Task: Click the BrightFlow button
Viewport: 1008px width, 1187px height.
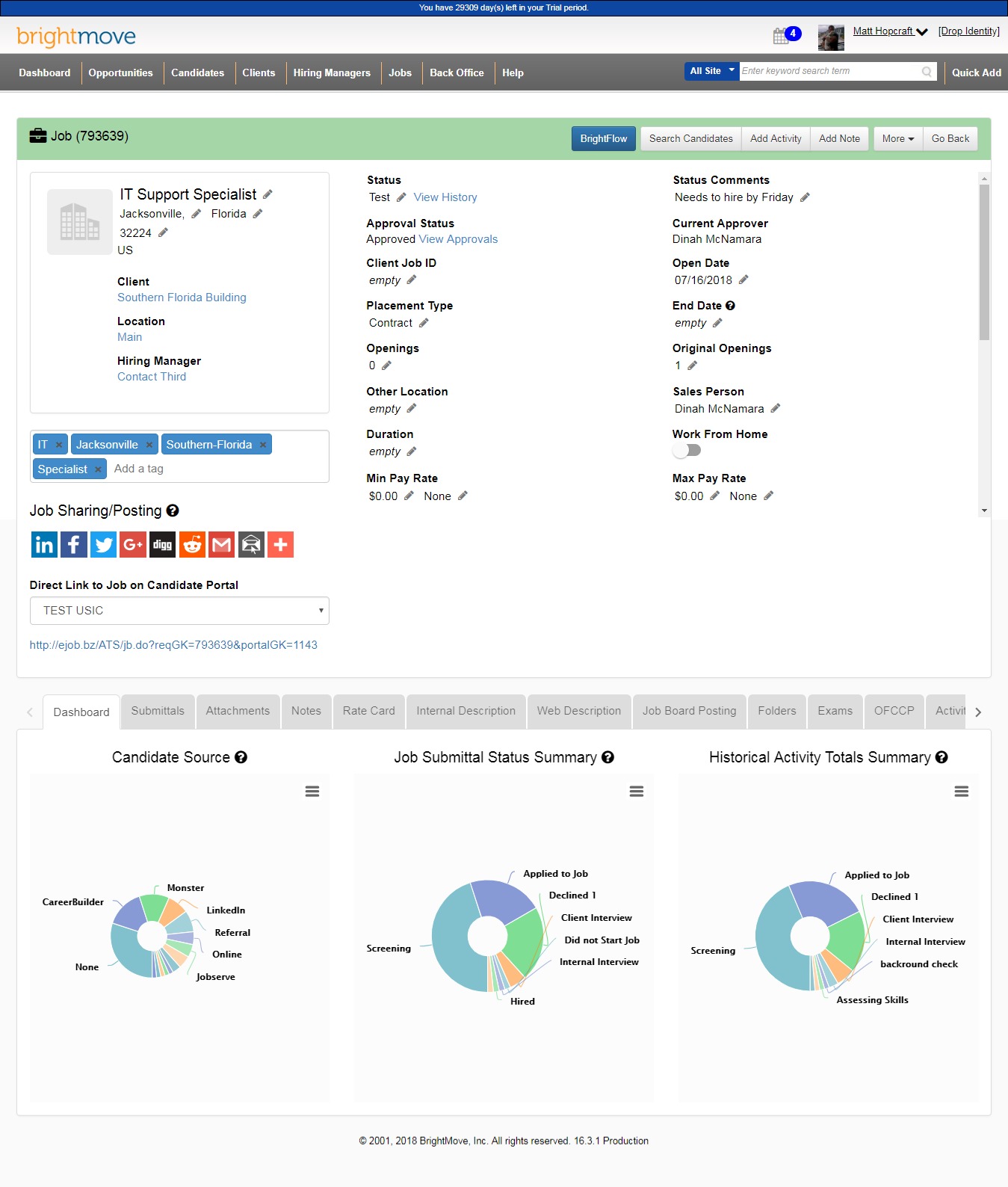Action: pyautogui.click(x=603, y=139)
